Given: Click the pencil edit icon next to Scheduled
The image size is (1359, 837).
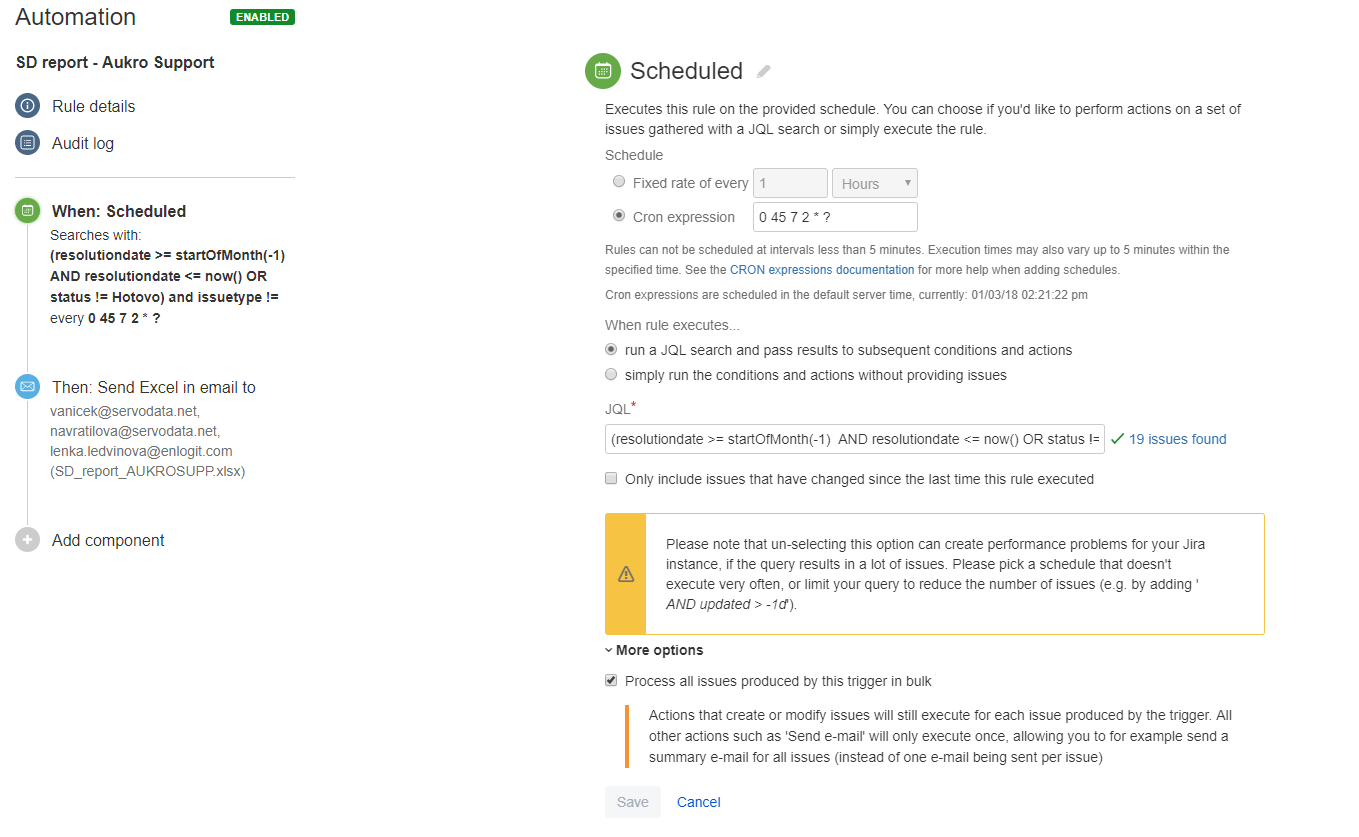Looking at the screenshot, I should point(764,71).
